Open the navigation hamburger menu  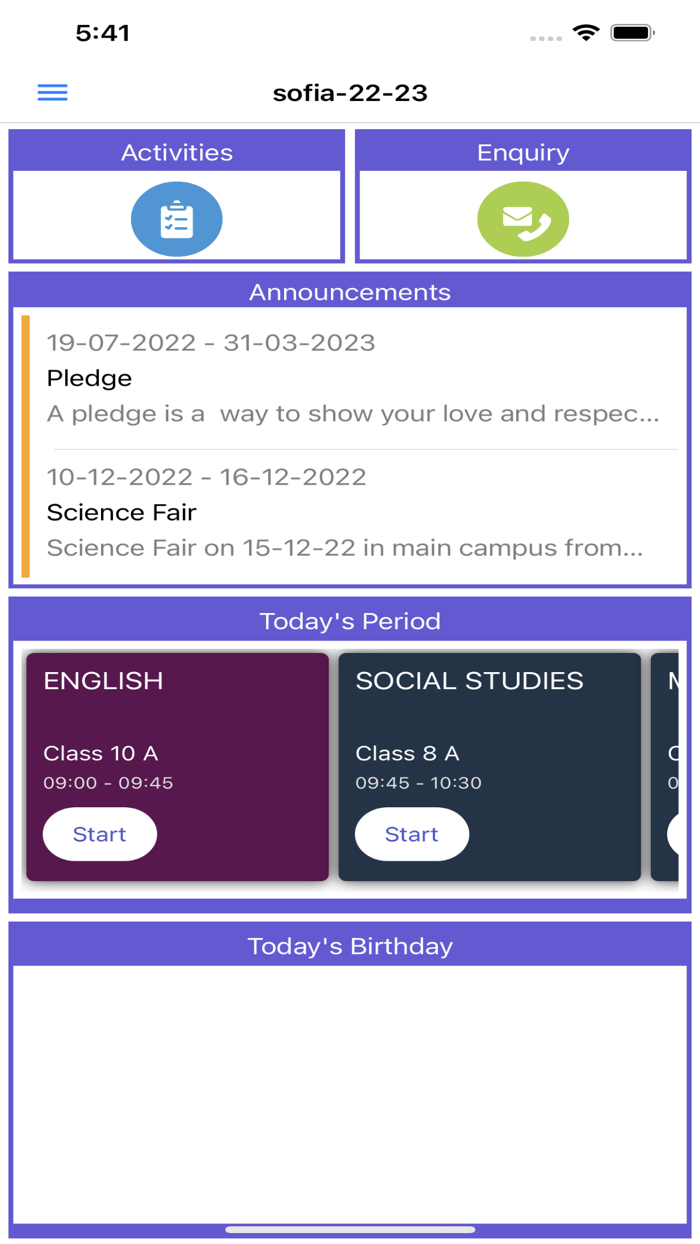click(51, 92)
